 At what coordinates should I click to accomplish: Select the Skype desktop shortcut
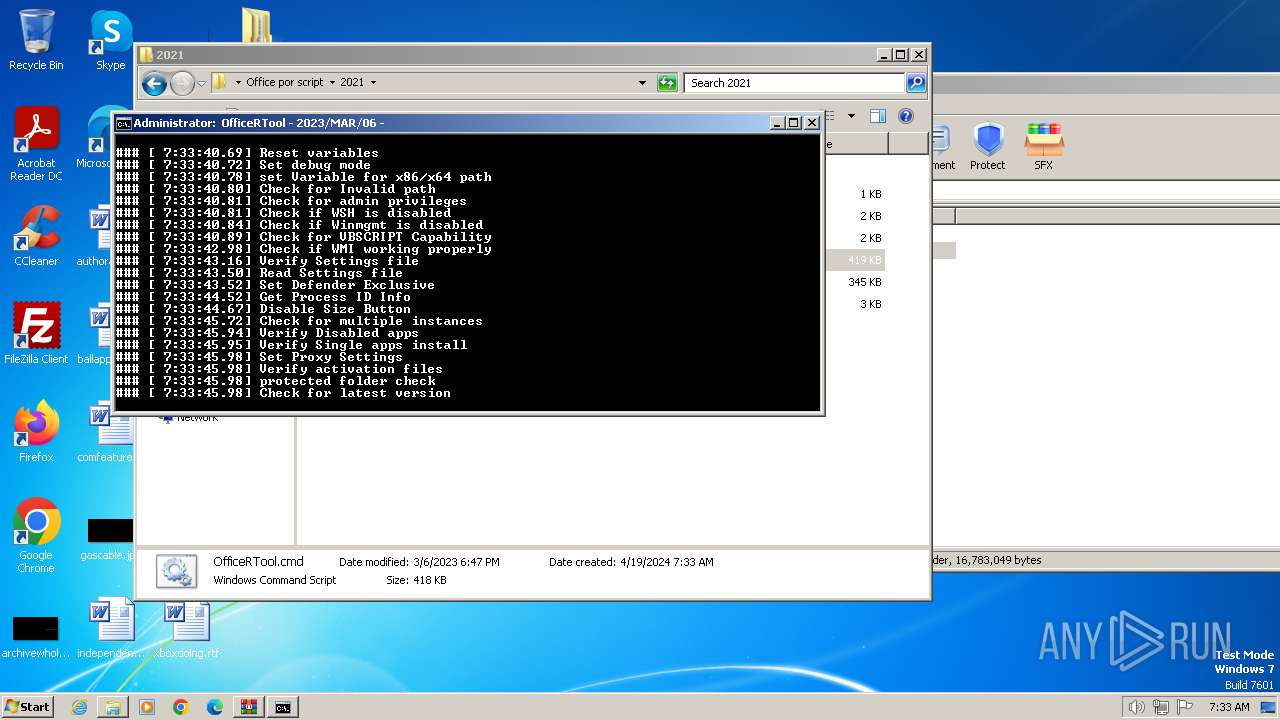[110, 40]
